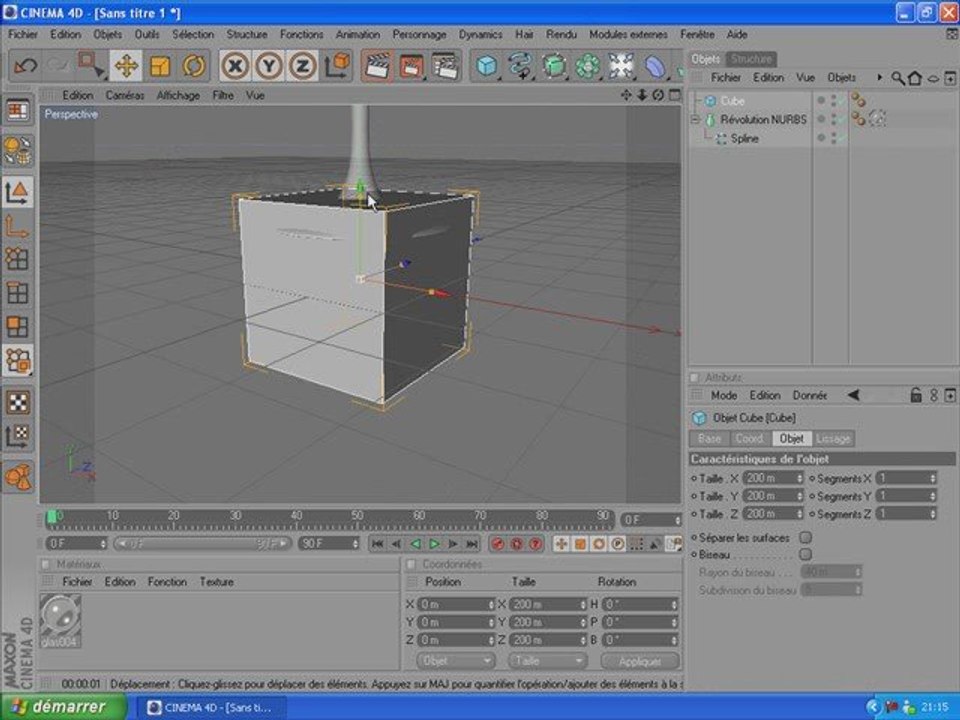Open the array modeling objects icon
The image size is (960, 720).
click(x=587, y=66)
